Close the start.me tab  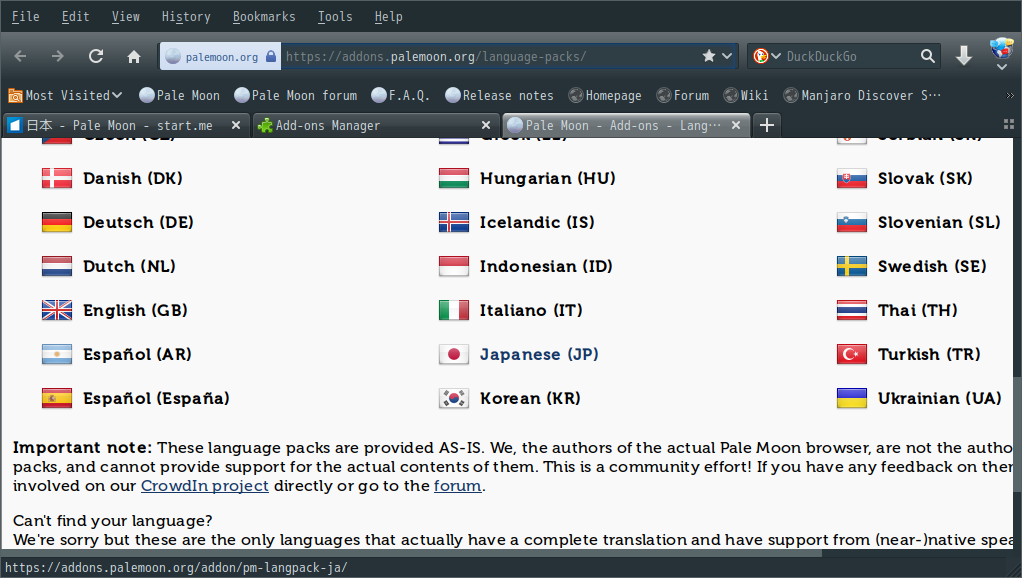tap(236, 125)
